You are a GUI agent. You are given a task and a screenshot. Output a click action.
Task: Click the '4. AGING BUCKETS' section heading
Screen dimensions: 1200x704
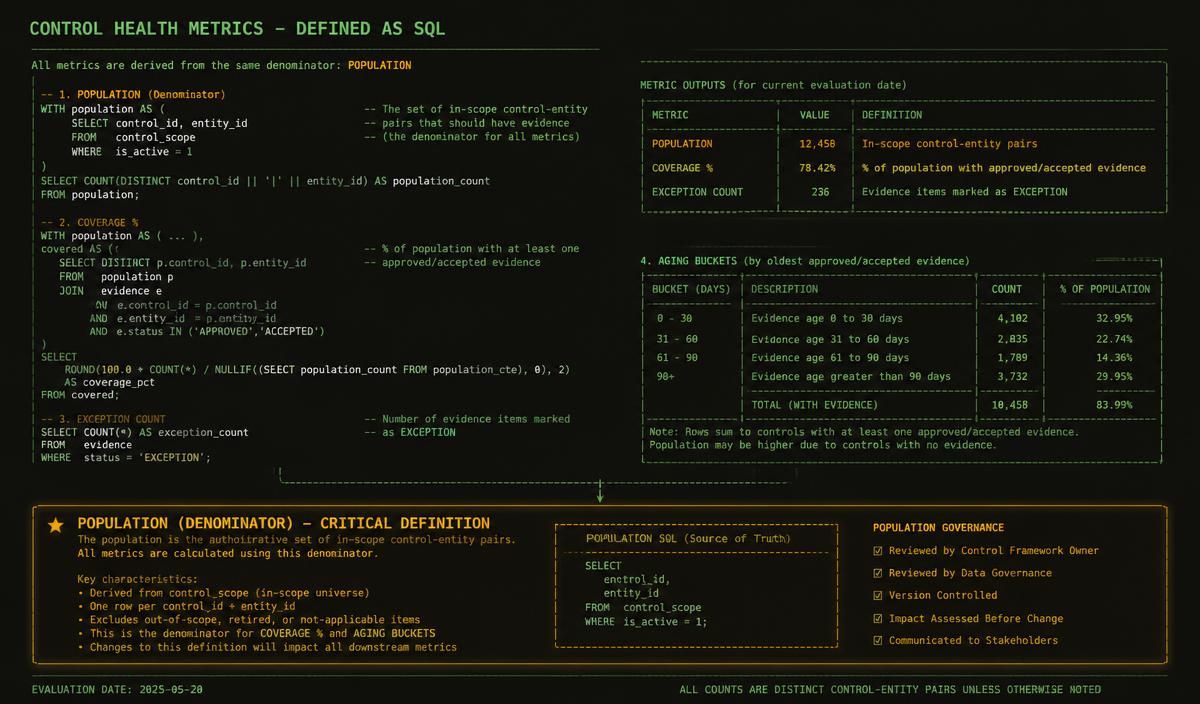(x=804, y=261)
